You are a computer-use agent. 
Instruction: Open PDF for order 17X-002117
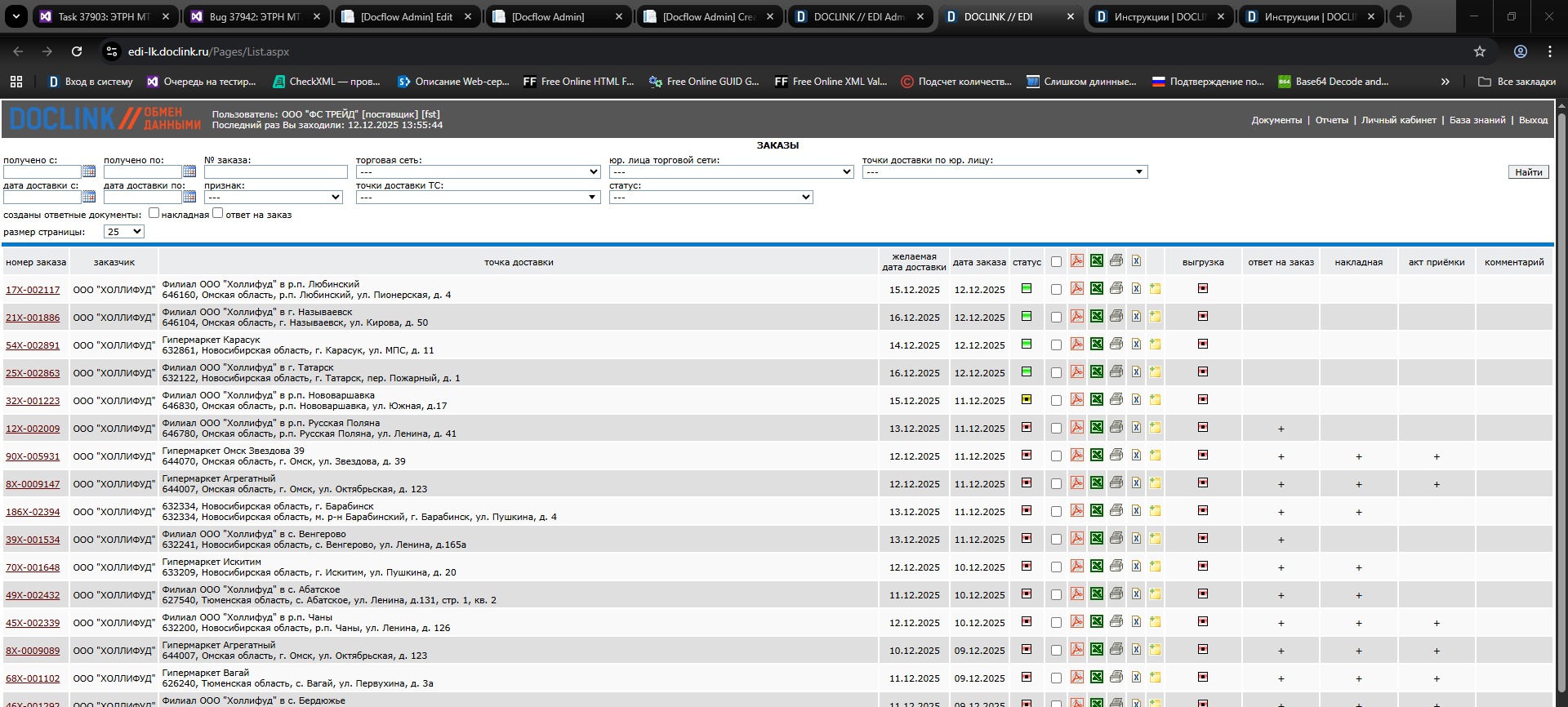(1077, 289)
